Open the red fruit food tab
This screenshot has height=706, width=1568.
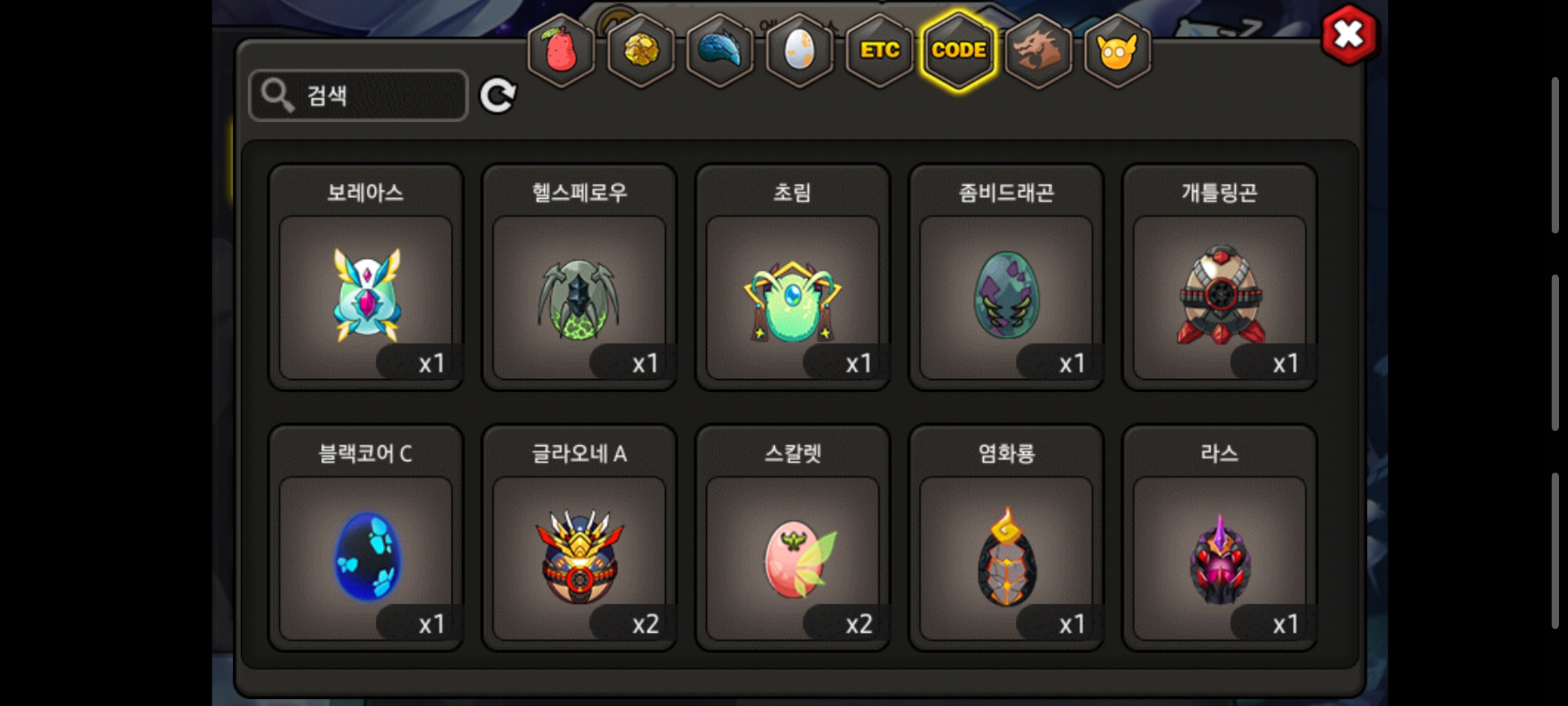pyautogui.click(x=561, y=50)
